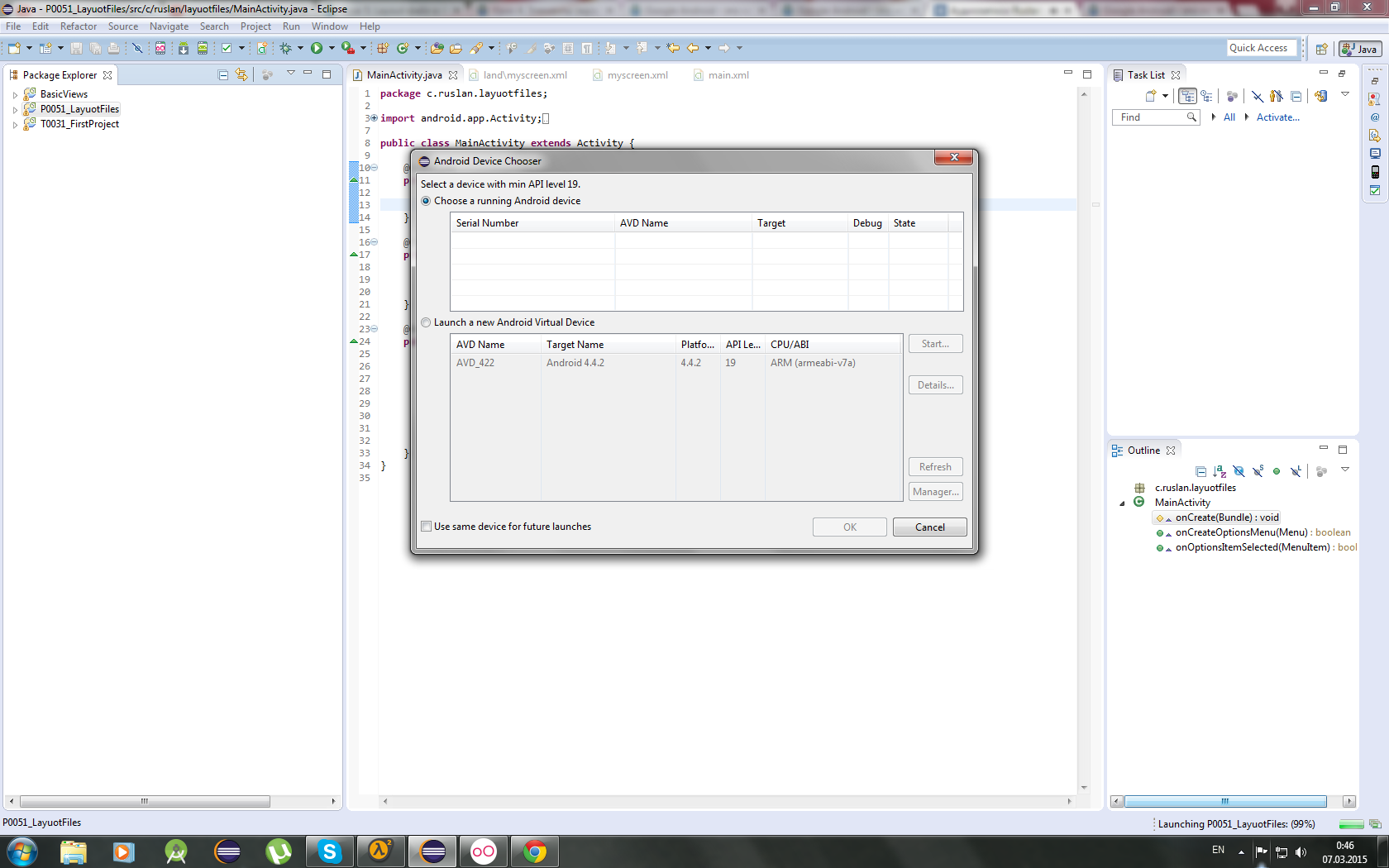Image resolution: width=1389 pixels, height=868 pixels.
Task: Select 'Choose a running Android device' radio
Action: point(426,201)
